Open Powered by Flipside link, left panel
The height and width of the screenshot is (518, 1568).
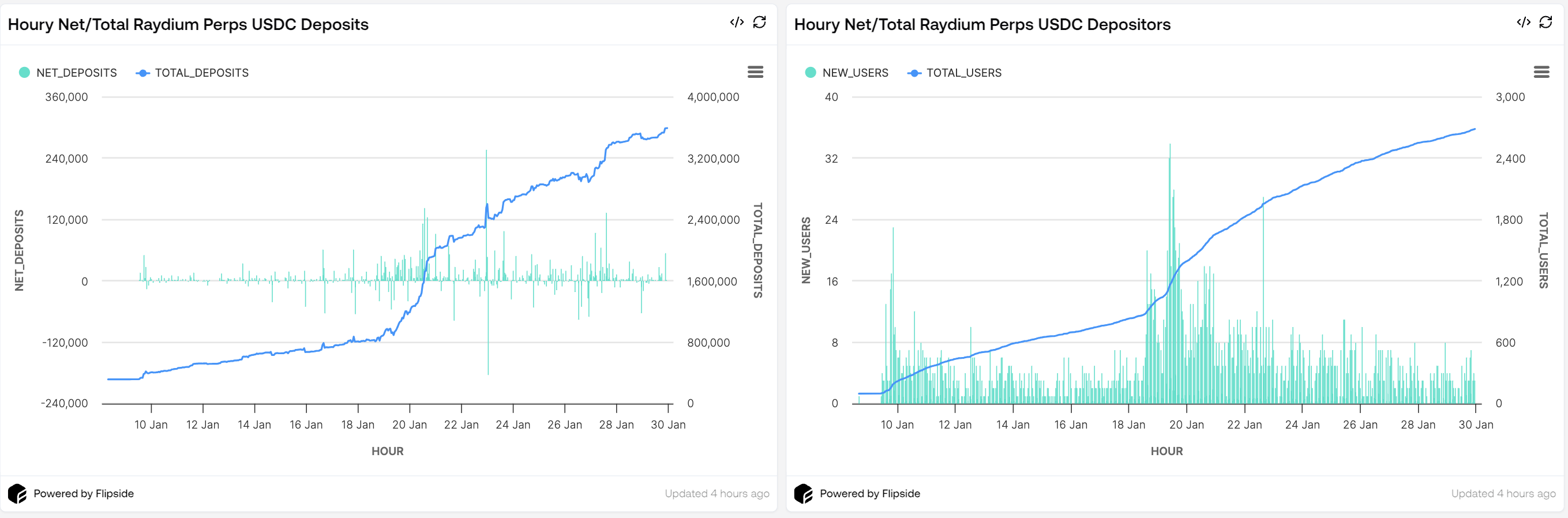click(x=84, y=494)
